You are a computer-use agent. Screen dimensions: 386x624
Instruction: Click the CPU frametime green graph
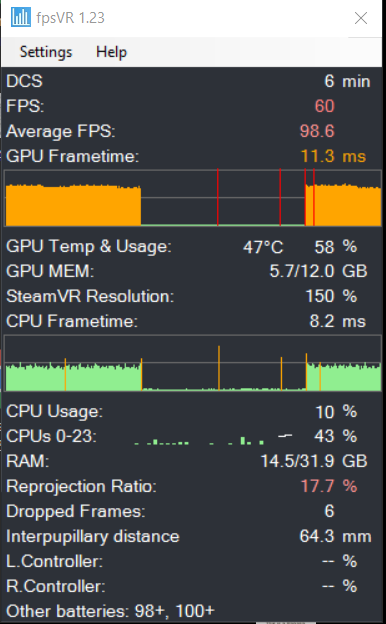click(193, 363)
